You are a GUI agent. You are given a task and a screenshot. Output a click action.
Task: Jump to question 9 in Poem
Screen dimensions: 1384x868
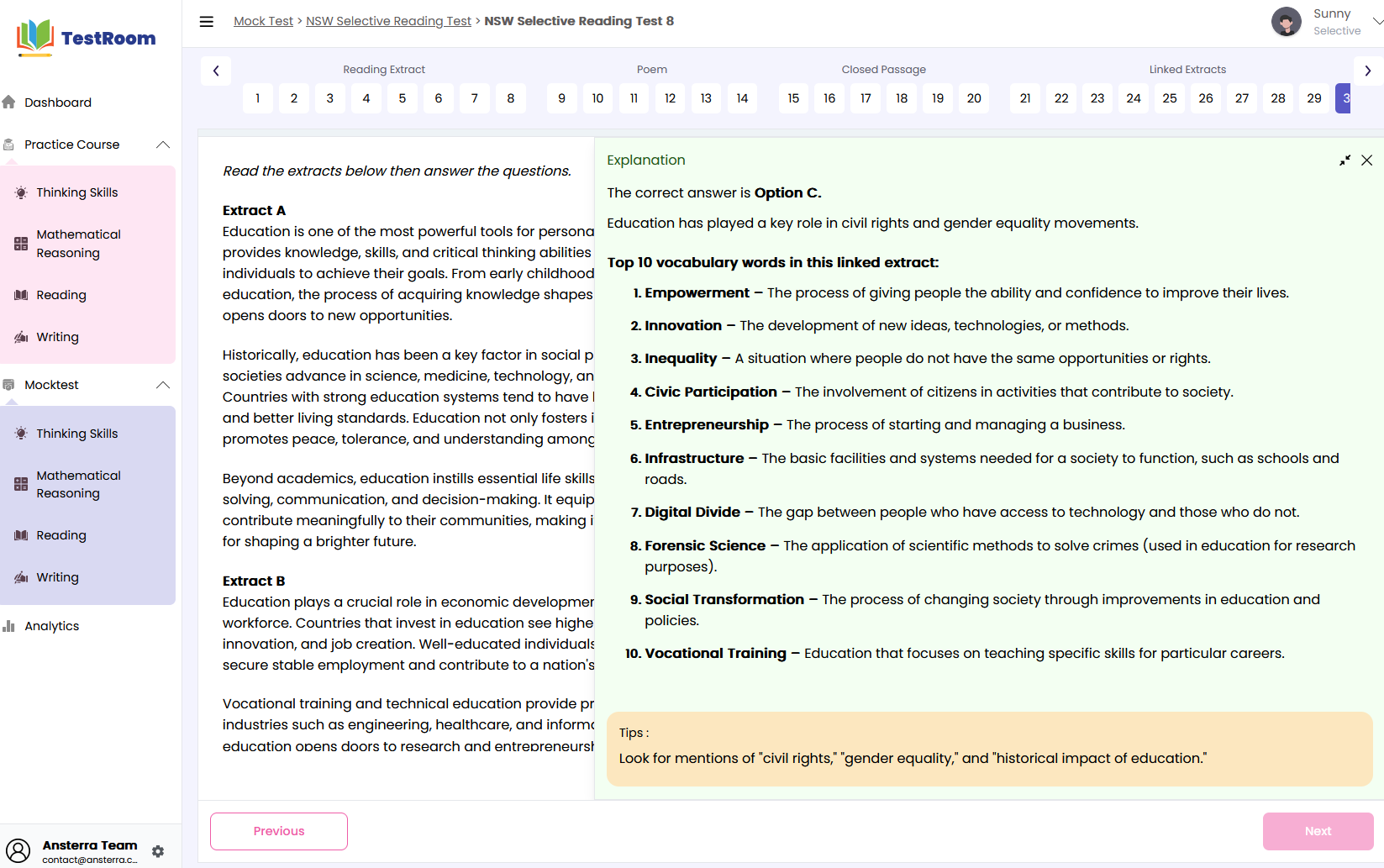pos(561,98)
